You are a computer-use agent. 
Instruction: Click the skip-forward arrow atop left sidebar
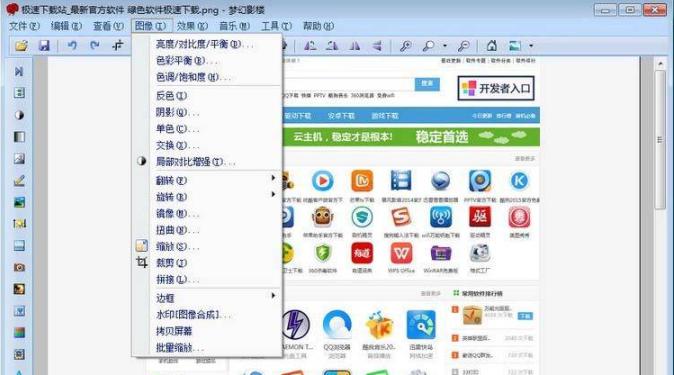19,71
